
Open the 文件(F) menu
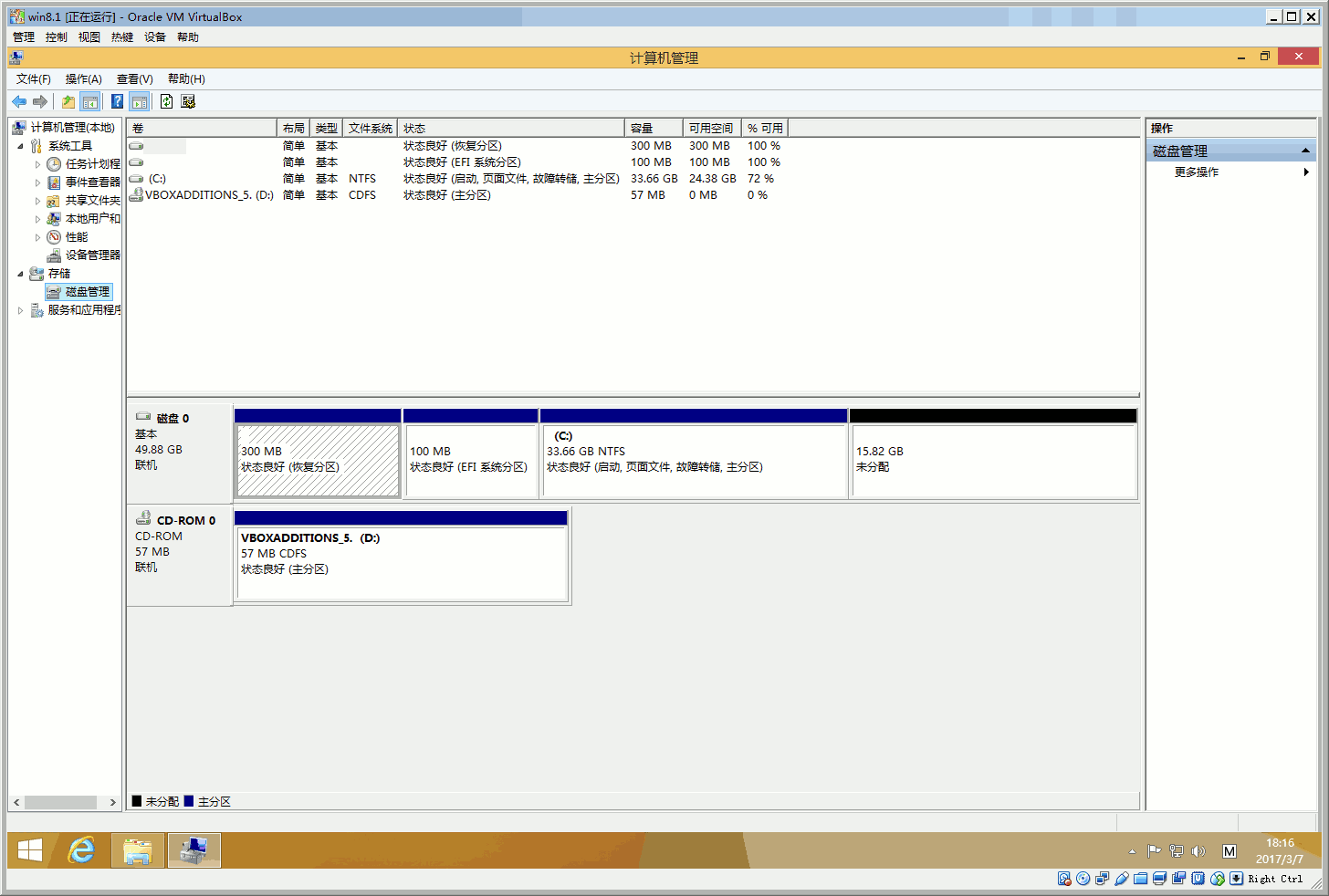pyautogui.click(x=34, y=79)
